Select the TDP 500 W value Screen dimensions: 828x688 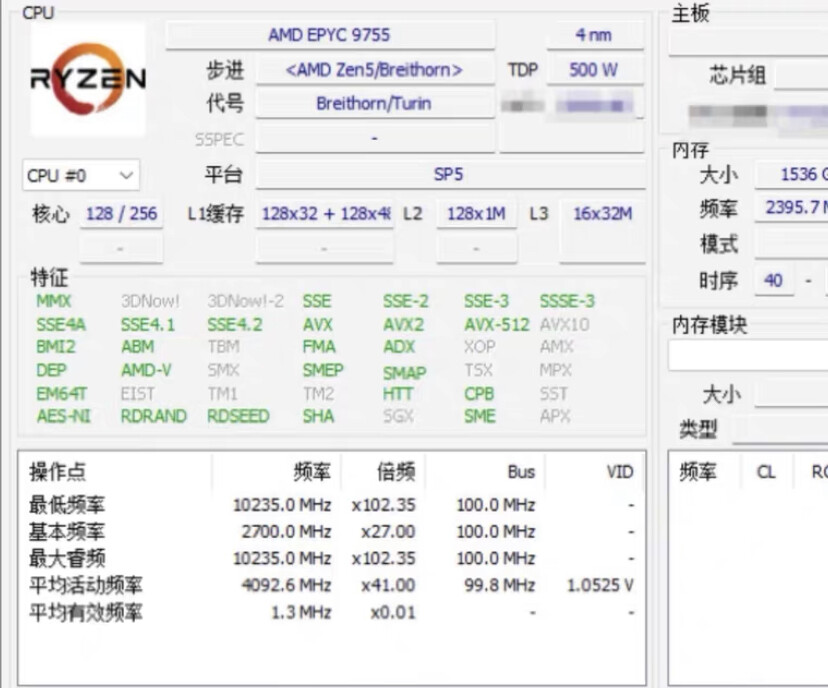594,69
